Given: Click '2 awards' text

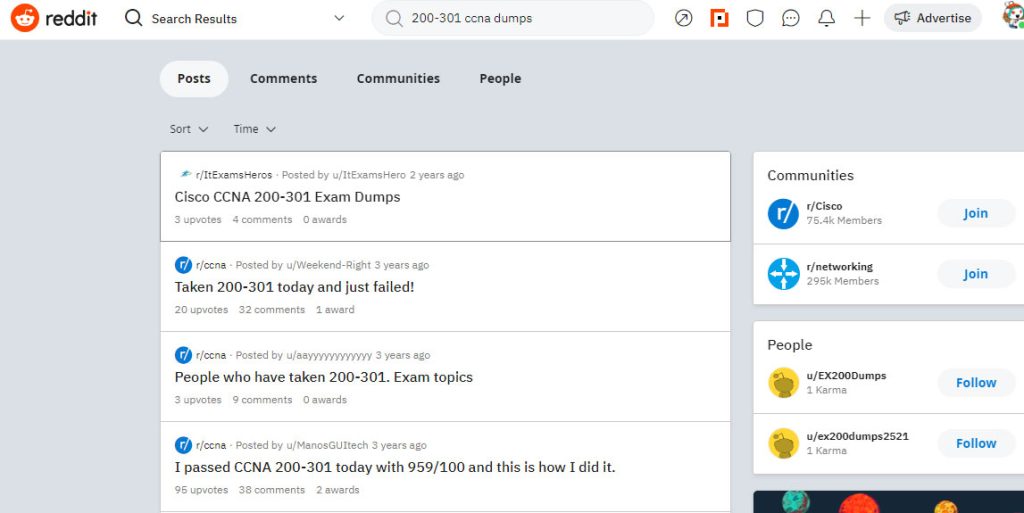Looking at the screenshot, I should 338,490.
